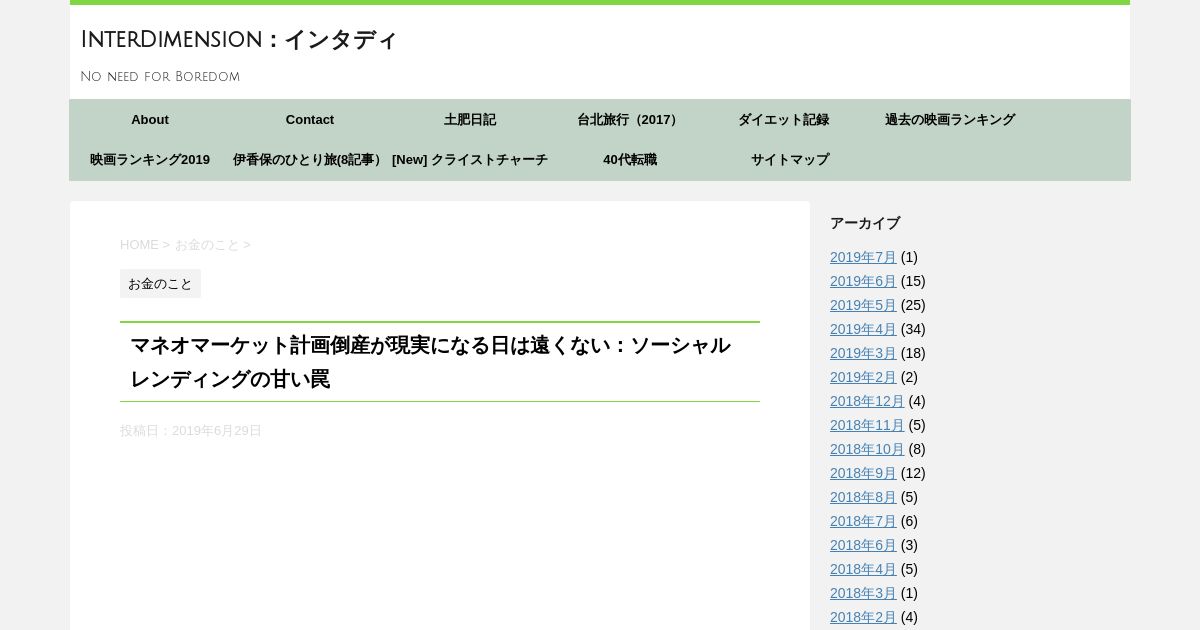Open ダイエット記録 menu item
1200x630 pixels.
(784, 119)
